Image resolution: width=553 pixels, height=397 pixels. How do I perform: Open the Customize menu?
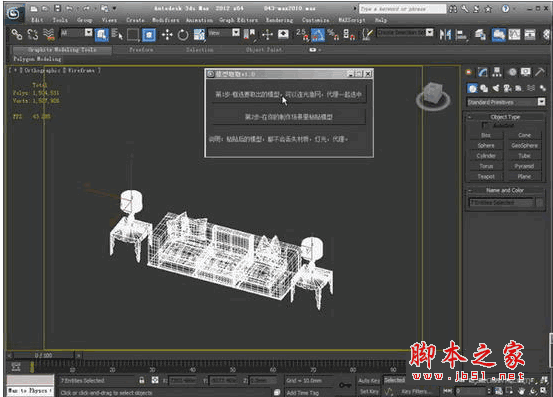[x=316, y=20]
